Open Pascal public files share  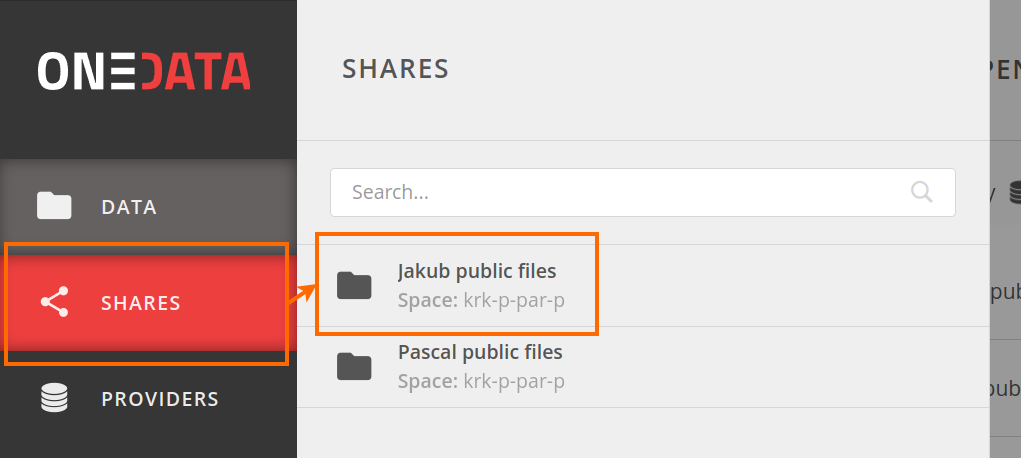[481, 352]
